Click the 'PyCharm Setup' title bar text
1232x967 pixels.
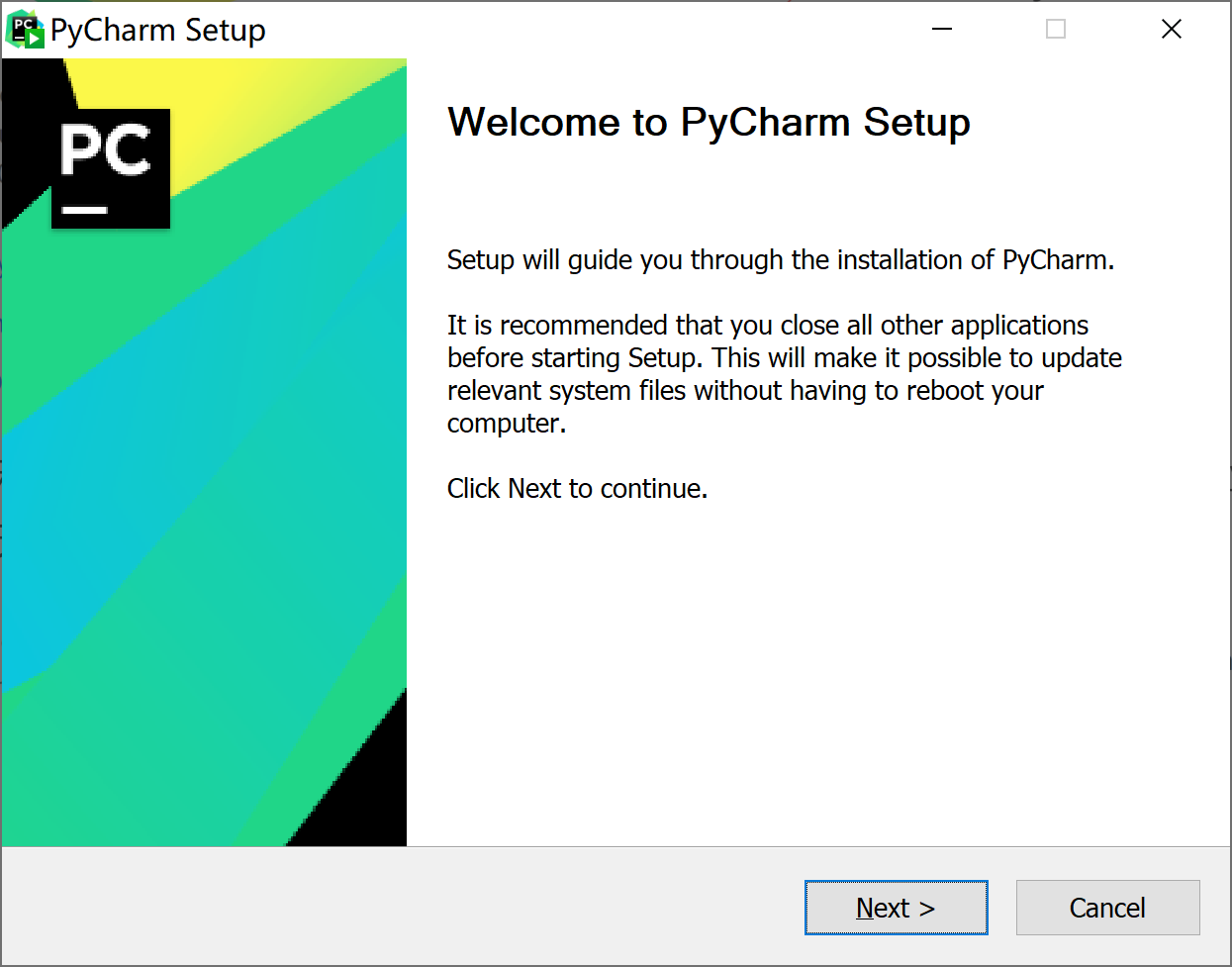pyautogui.click(x=158, y=31)
